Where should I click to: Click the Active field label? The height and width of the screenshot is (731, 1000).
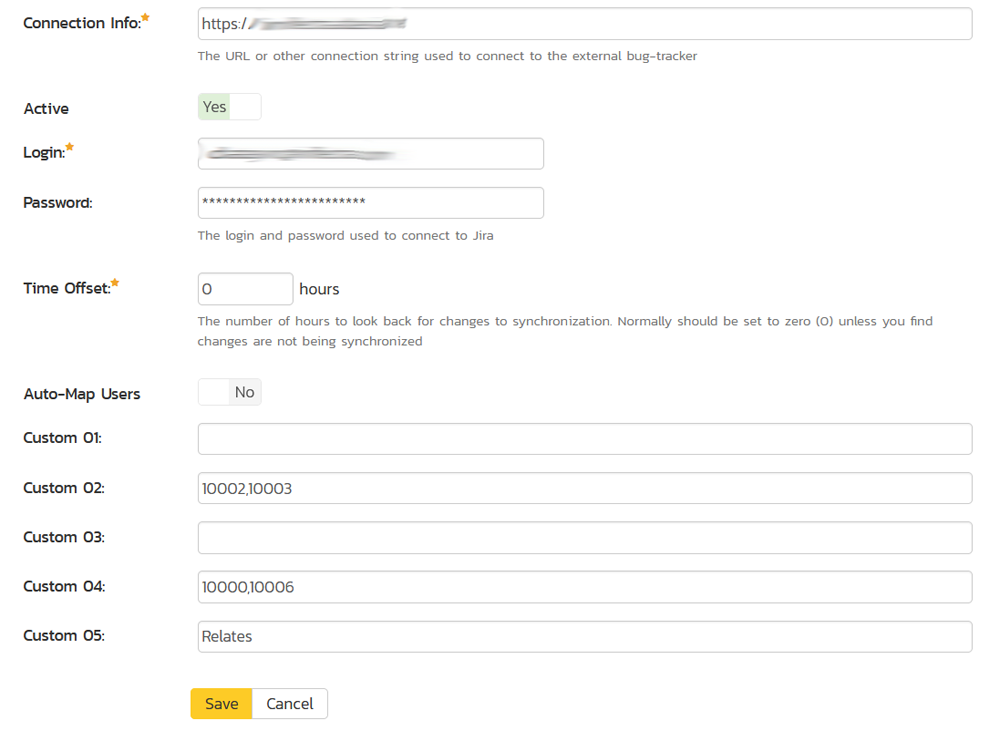46,108
